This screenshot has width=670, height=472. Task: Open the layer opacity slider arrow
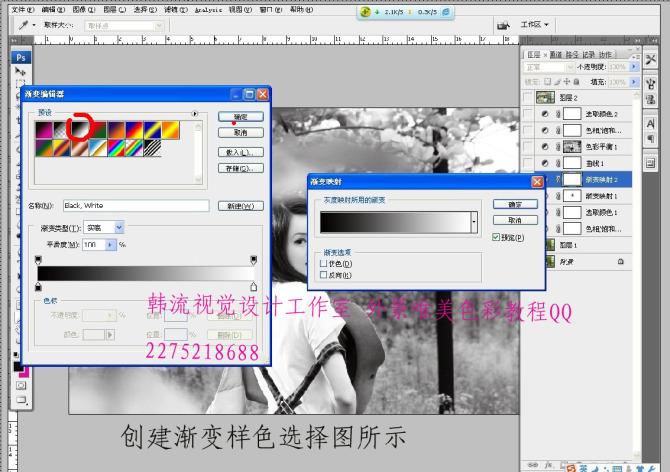click(x=634, y=67)
